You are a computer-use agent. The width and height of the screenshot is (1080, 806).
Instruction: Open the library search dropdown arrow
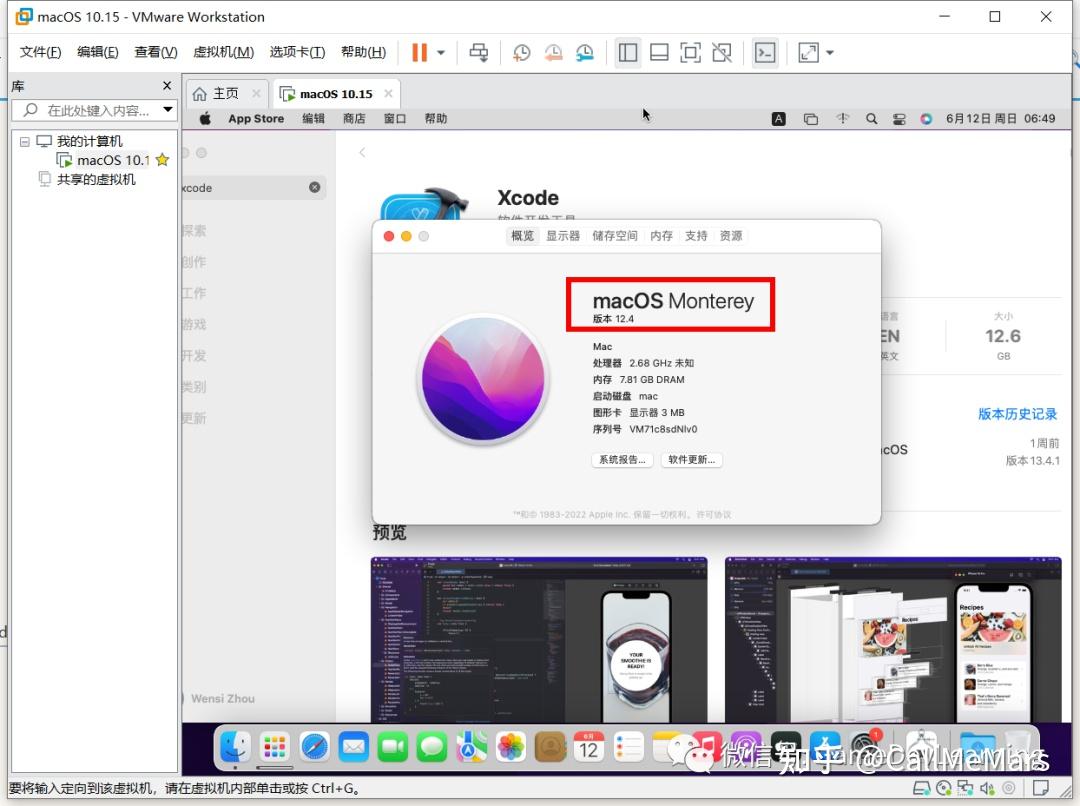pos(167,110)
